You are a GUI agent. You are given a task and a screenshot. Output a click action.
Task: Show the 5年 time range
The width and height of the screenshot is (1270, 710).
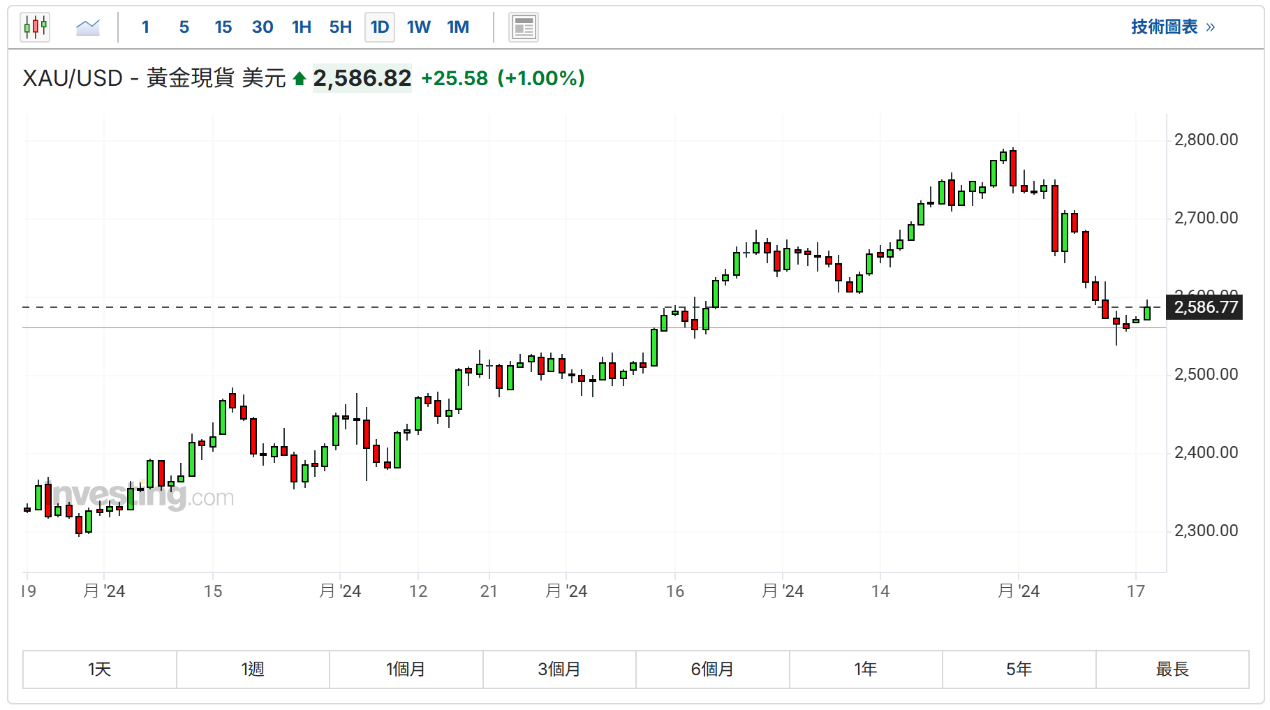point(1019,669)
